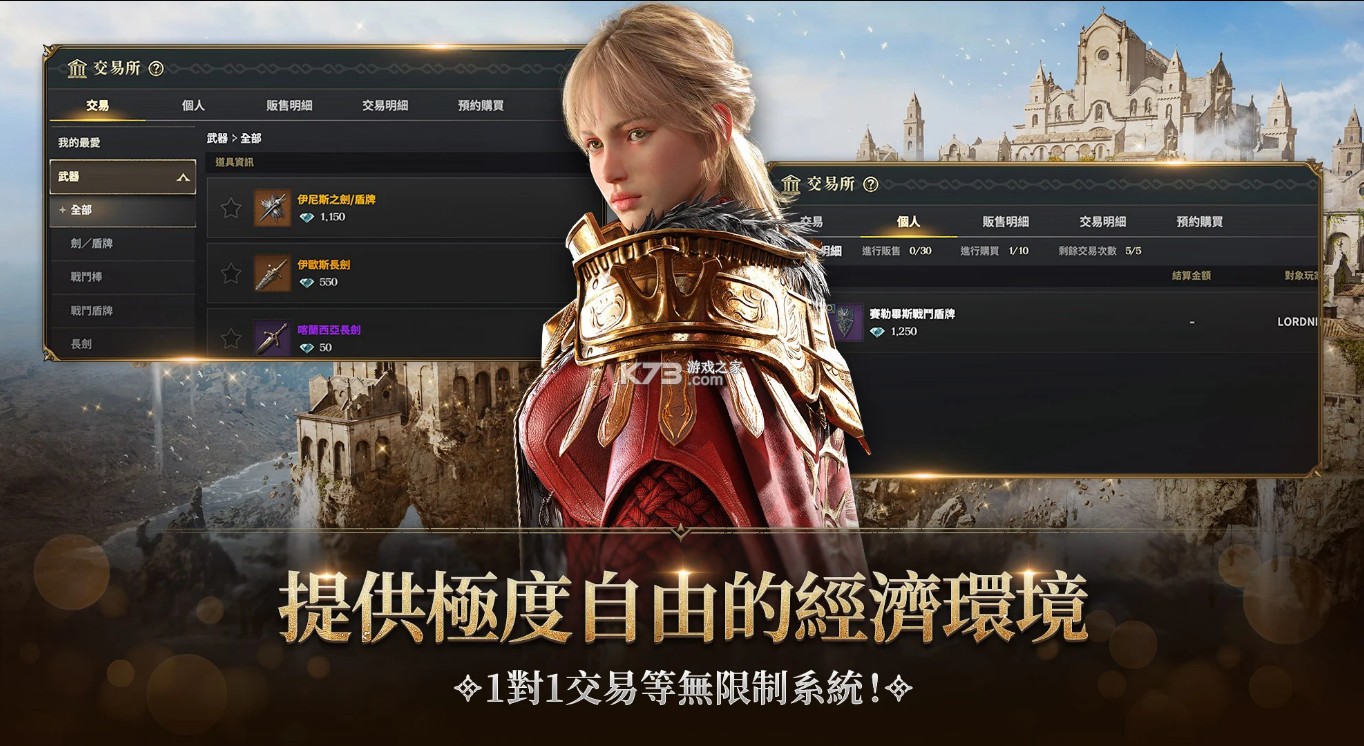Select the 伊歐斯長劍 item icon
1364x746 pixels.
point(272,273)
